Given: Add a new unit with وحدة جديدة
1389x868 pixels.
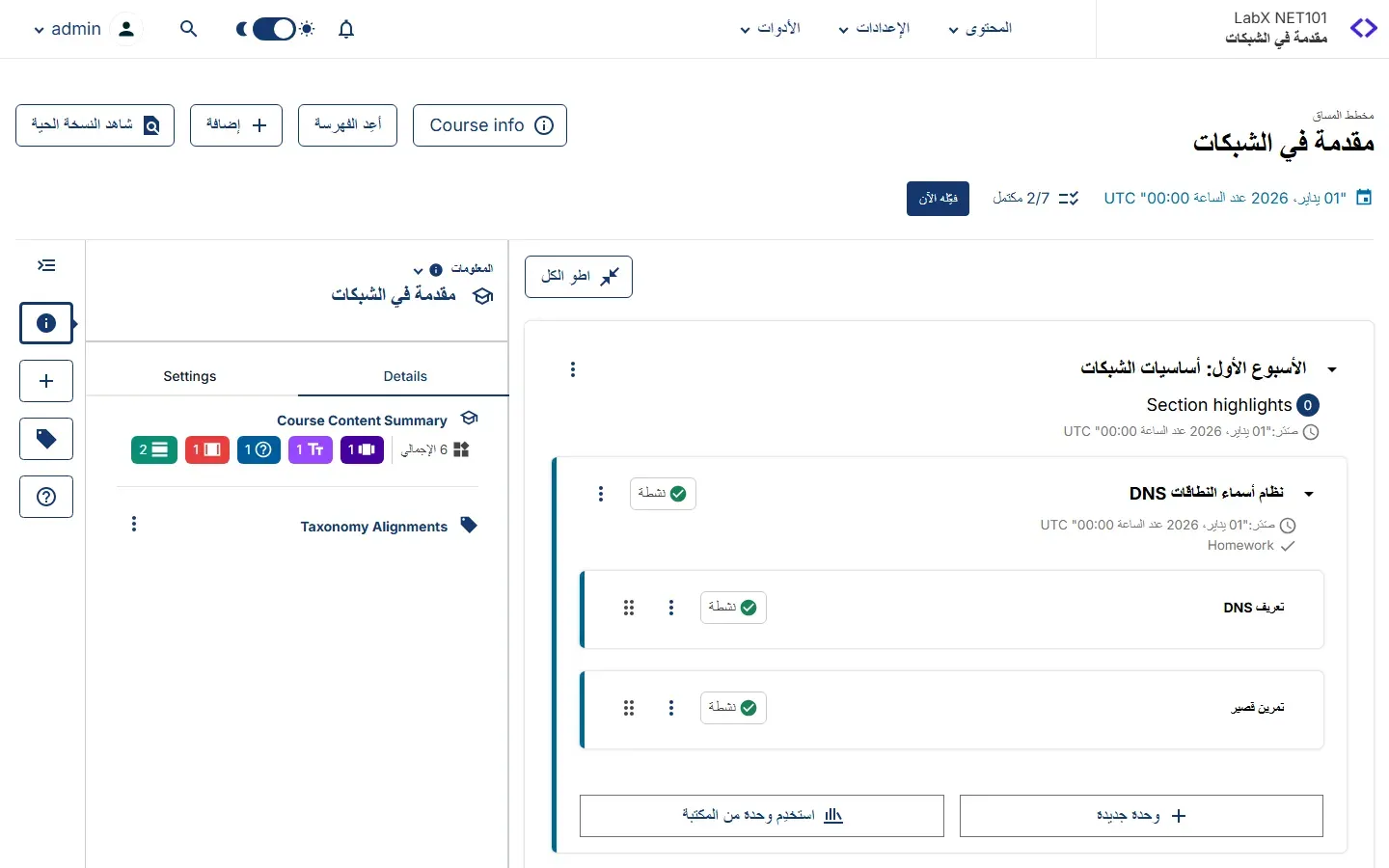Looking at the screenshot, I should [x=1141, y=816].
